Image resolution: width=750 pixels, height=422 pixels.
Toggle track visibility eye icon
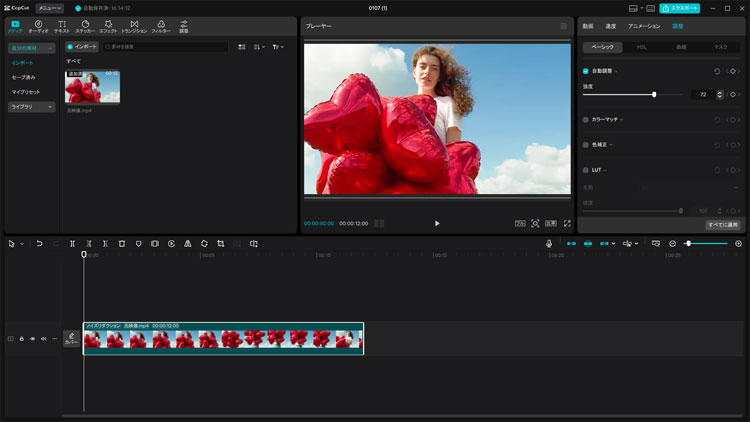32,339
